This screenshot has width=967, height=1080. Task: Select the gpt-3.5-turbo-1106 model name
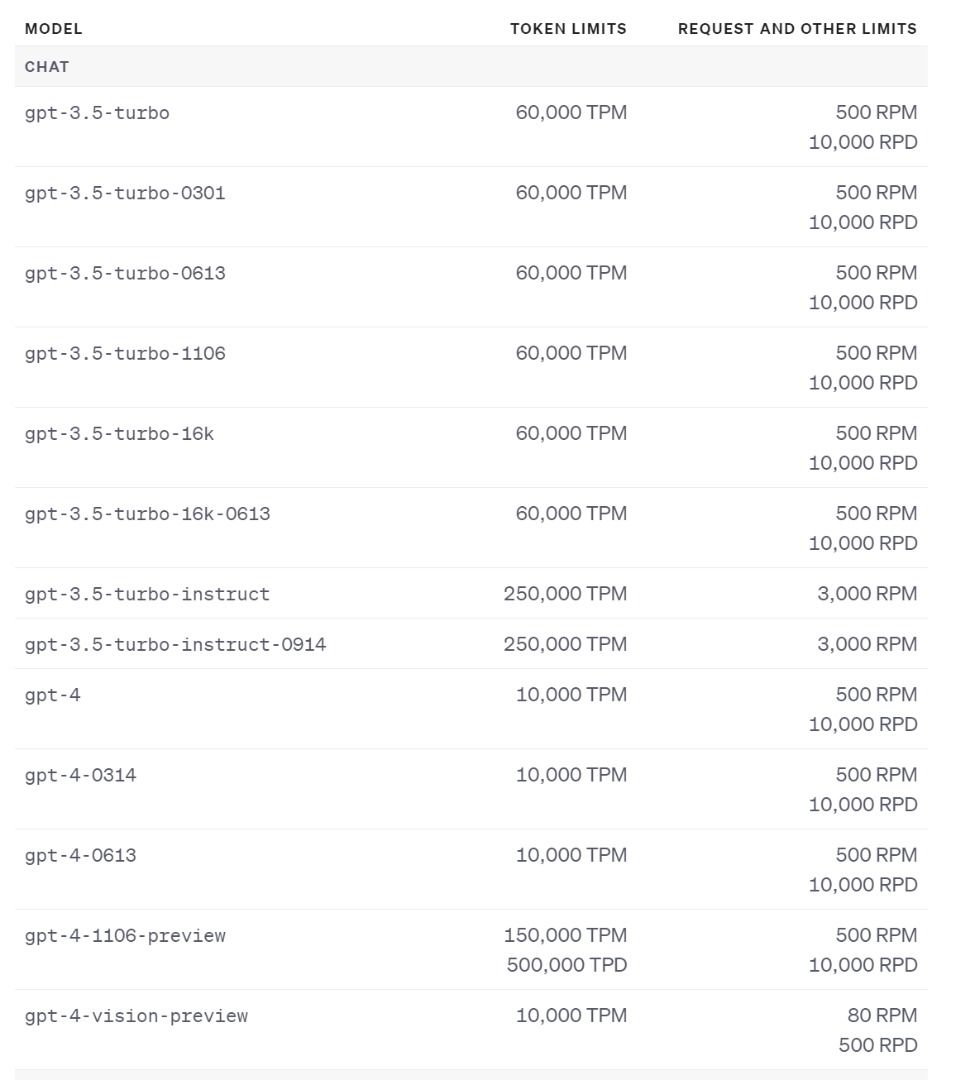coord(125,353)
